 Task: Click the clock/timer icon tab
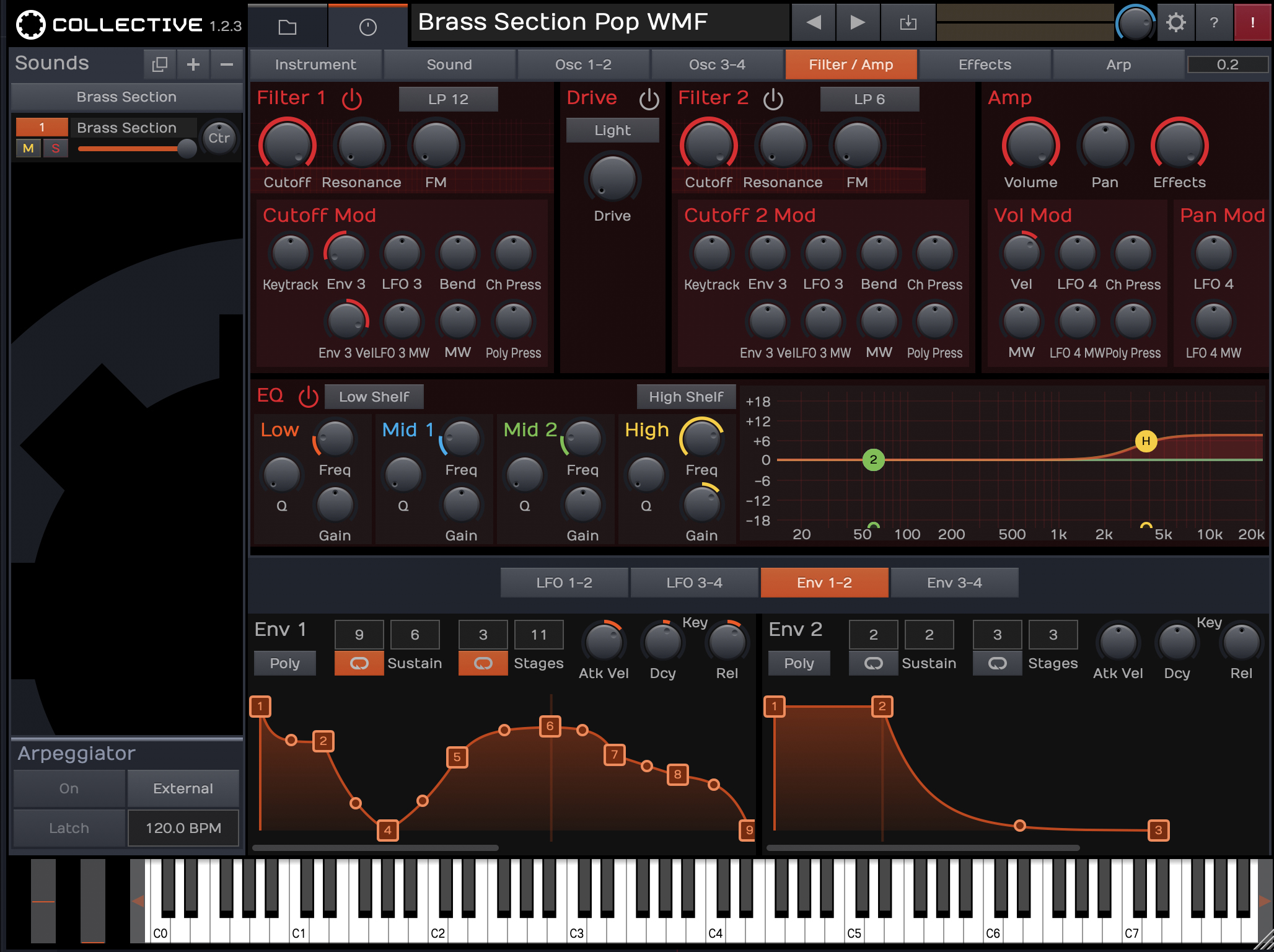pyautogui.click(x=368, y=26)
